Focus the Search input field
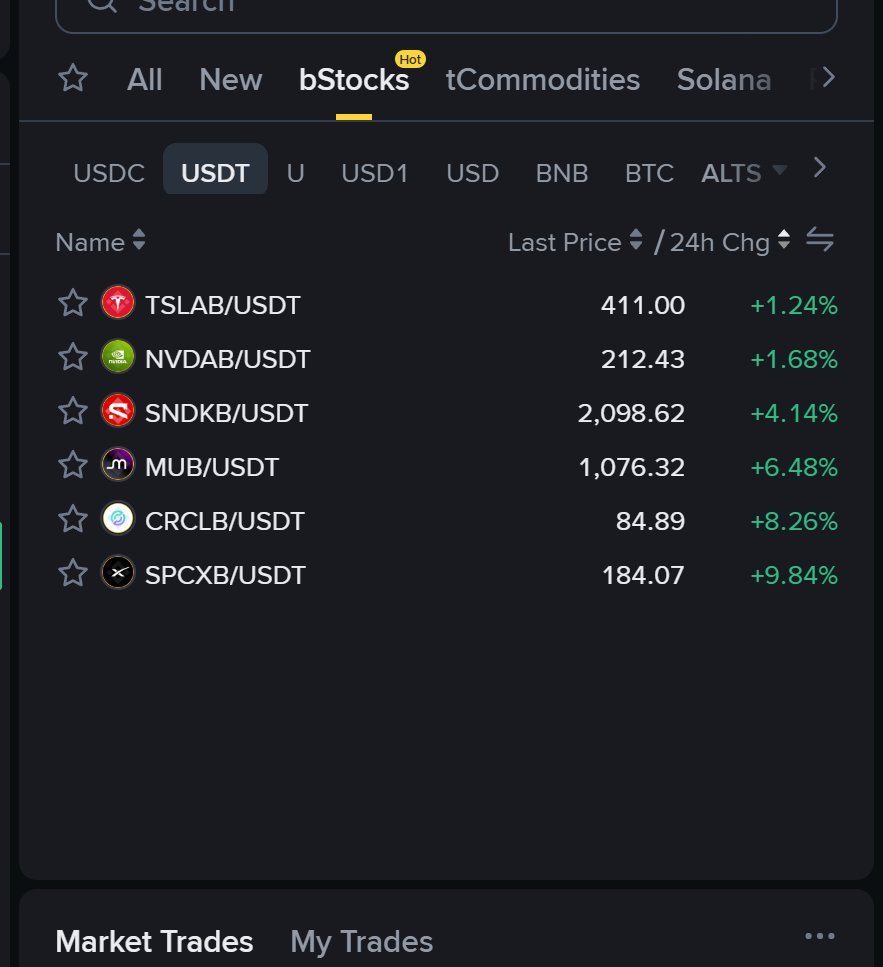Image resolution: width=883 pixels, height=967 pixels. (446, 9)
